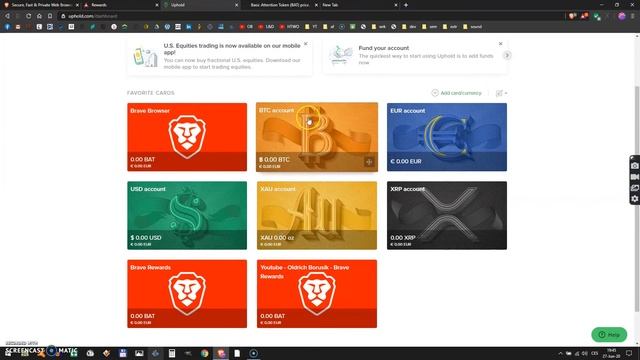
Task: Click the move handle on BTC card
Action: 369,162
